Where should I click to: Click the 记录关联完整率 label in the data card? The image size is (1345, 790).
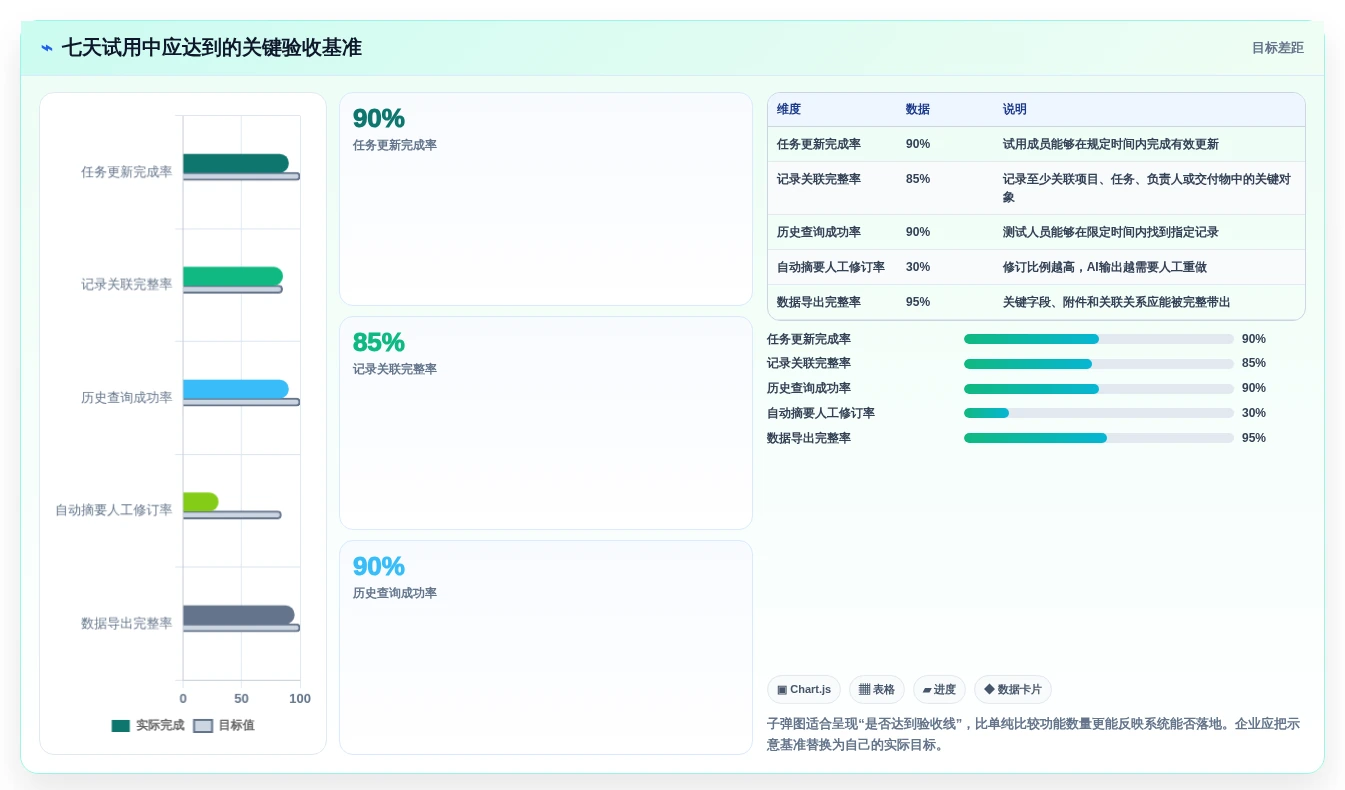pyautogui.click(x=395, y=369)
